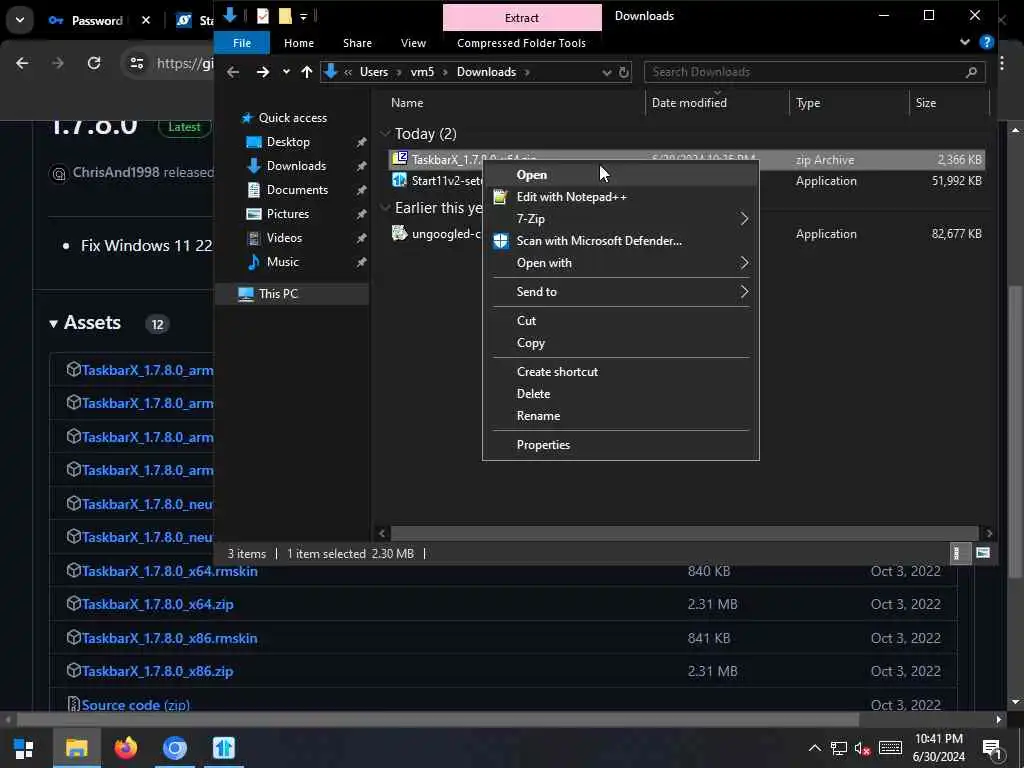
Task: Download TaskbarX_1.7.8.0_x86.zip asset
Action: [x=157, y=671]
